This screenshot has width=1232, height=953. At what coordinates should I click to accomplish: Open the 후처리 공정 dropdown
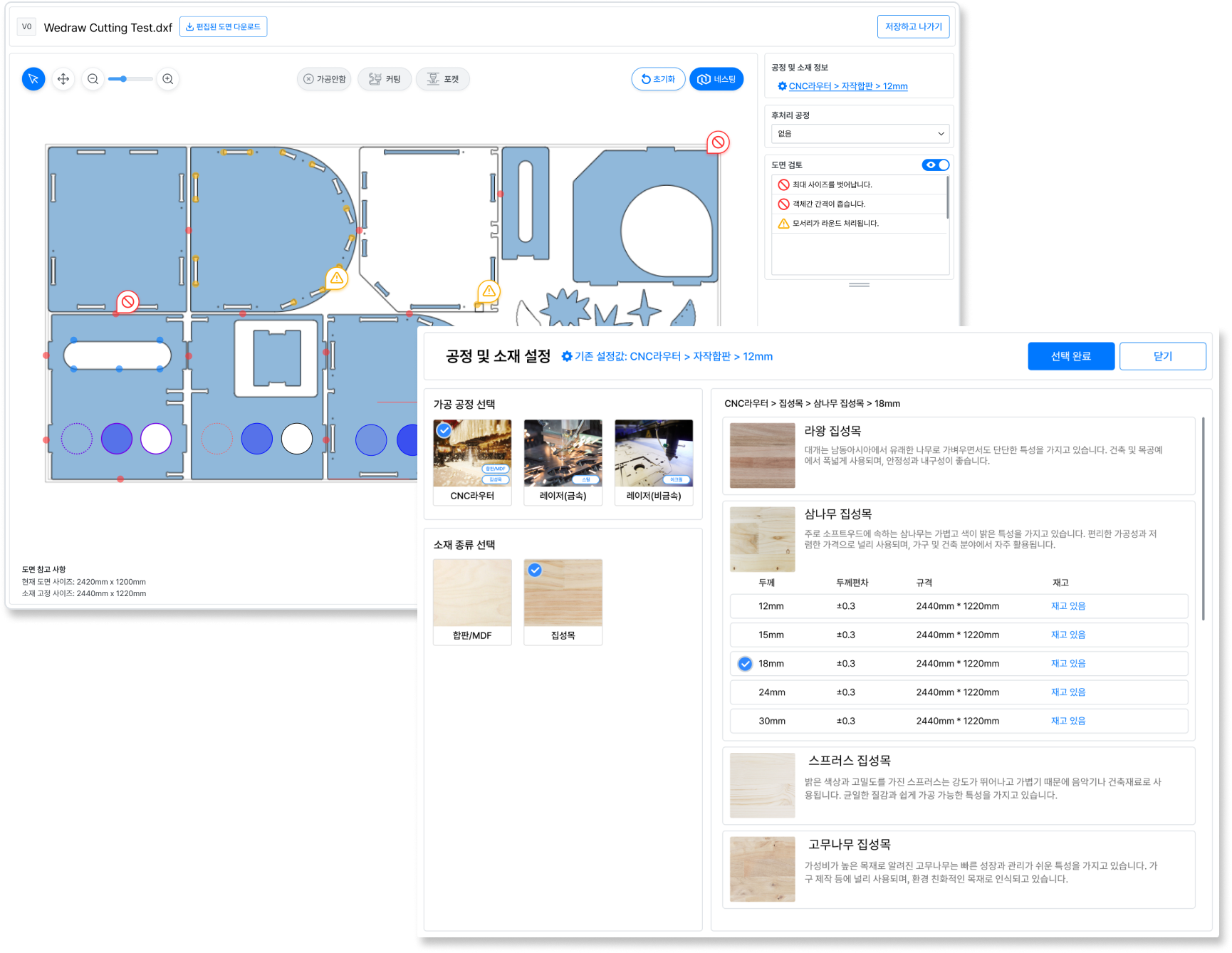[860, 134]
